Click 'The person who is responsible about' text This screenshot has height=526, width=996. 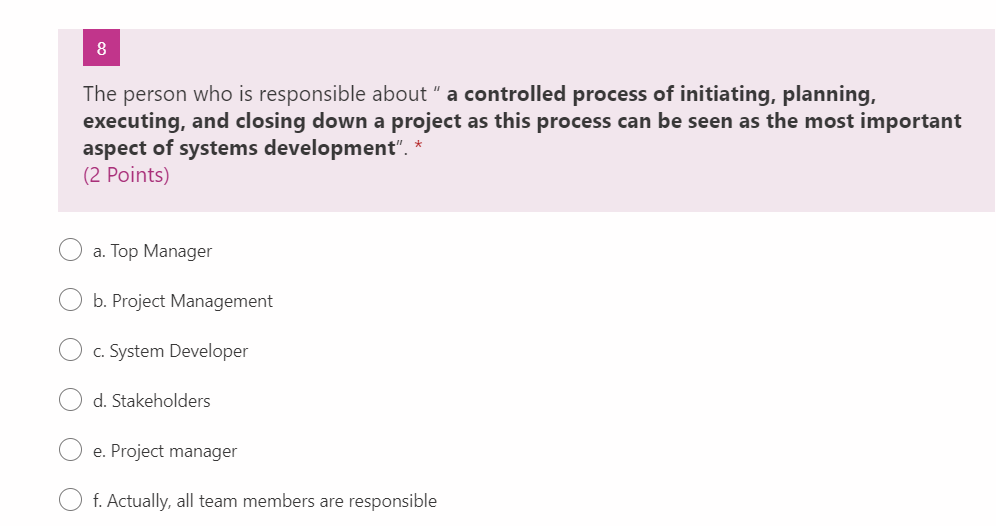pos(255,94)
